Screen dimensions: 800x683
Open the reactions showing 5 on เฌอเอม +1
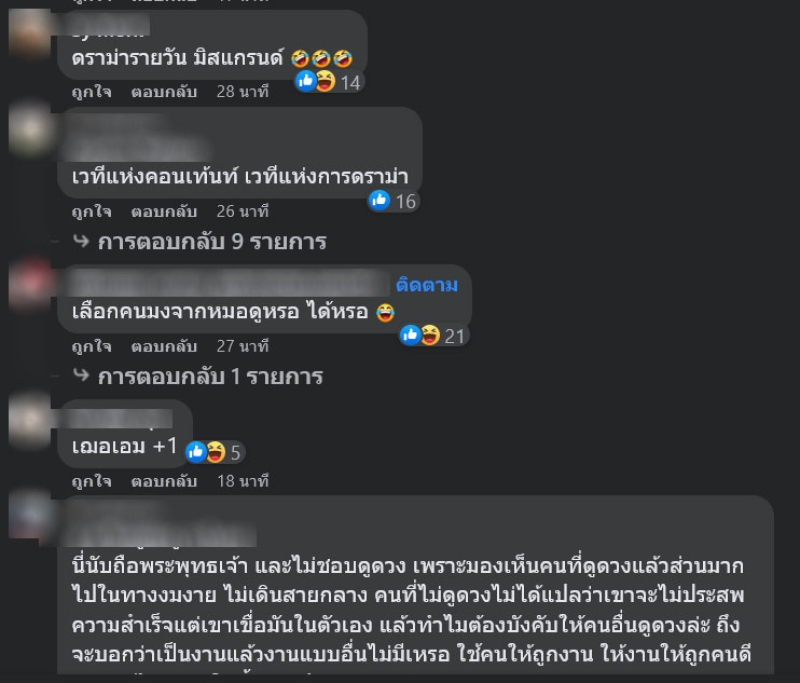(x=215, y=452)
